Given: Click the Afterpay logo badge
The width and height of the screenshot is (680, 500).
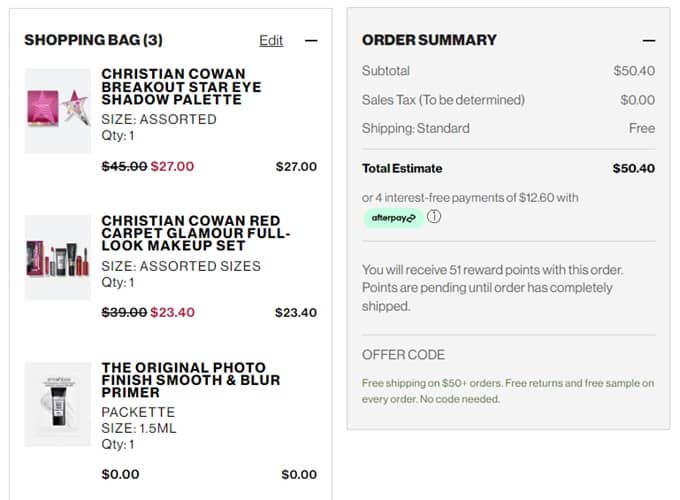Looking at the screenshot, I should coord(393,218).
